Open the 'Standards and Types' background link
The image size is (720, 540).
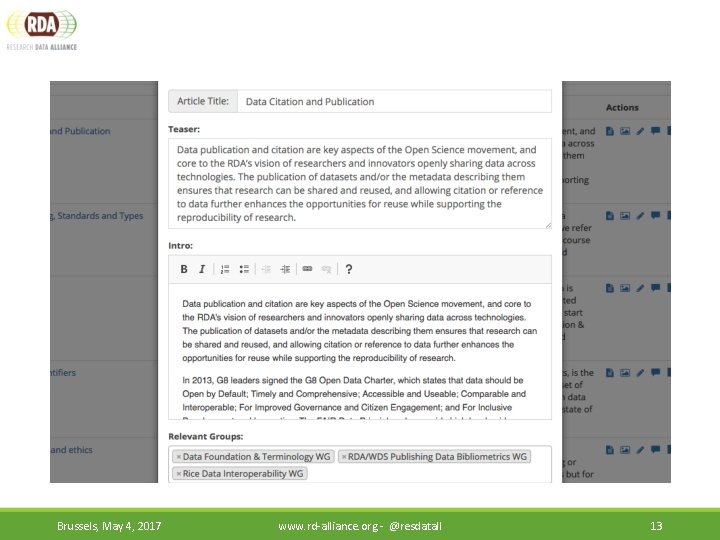point(98,215)
